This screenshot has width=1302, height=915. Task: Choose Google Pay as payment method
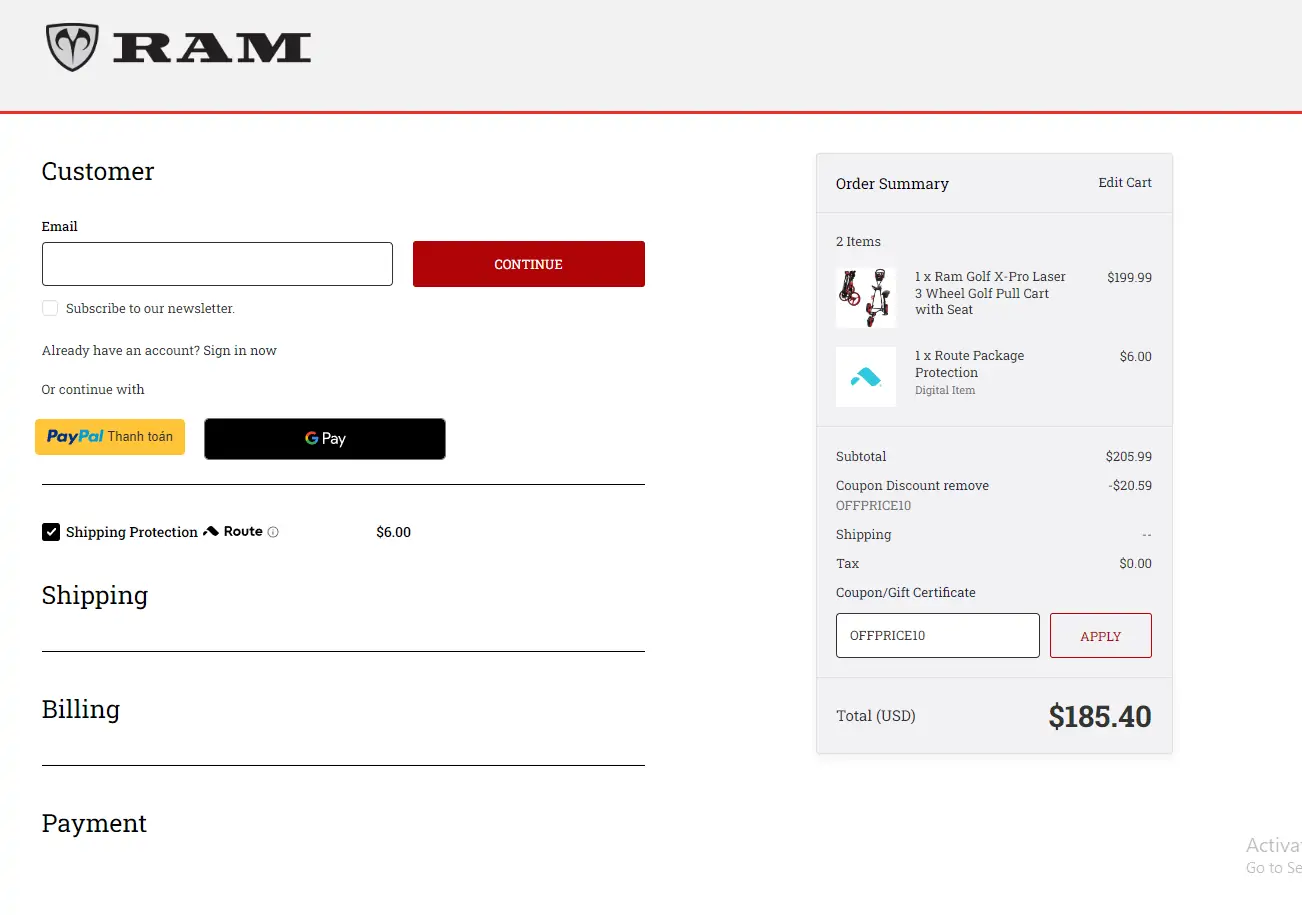click(324, 439)
